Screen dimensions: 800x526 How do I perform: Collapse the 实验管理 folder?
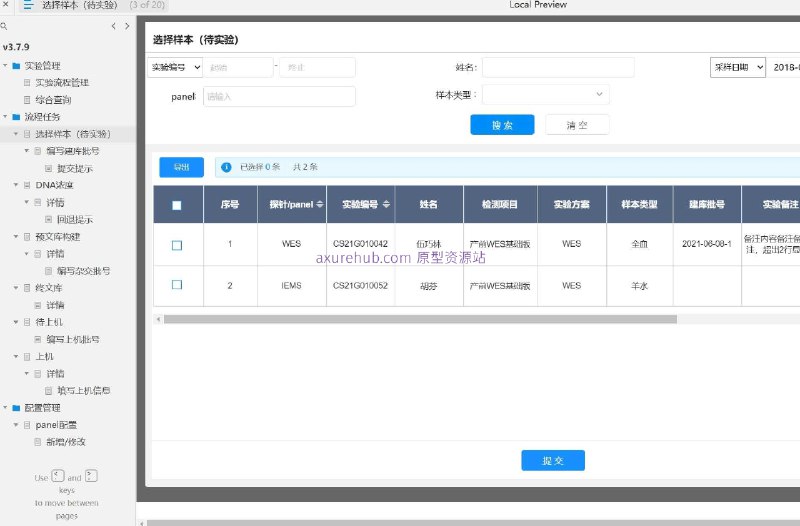(x=6, y=65)
